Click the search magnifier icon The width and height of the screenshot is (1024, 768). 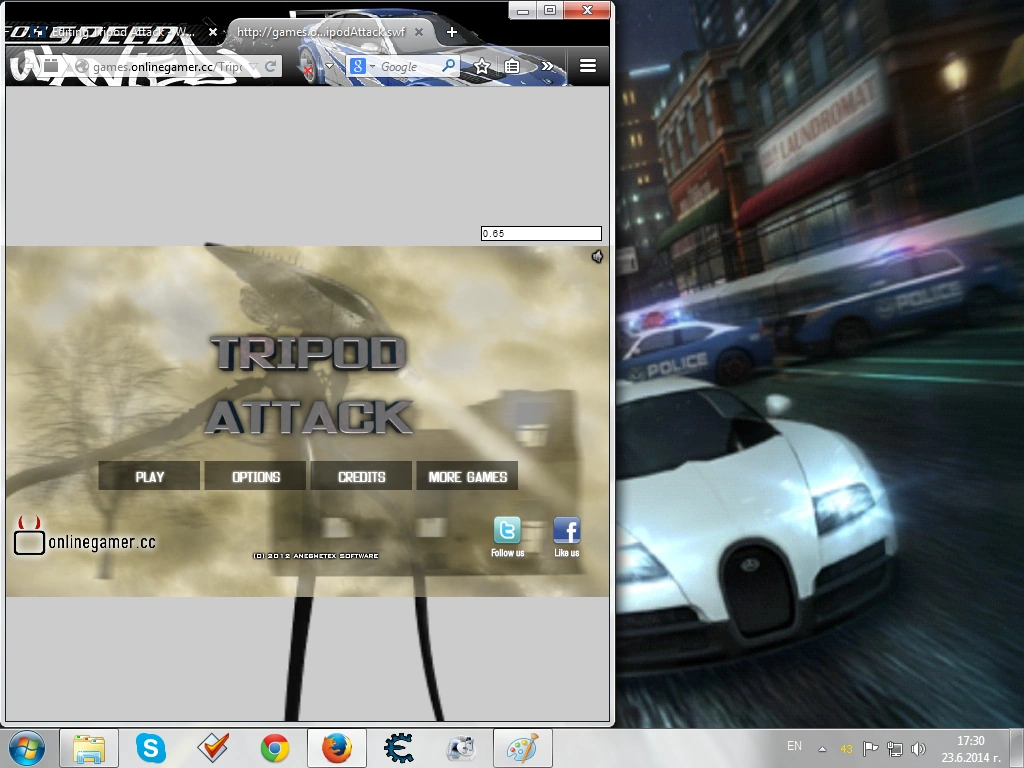point(449,66)
